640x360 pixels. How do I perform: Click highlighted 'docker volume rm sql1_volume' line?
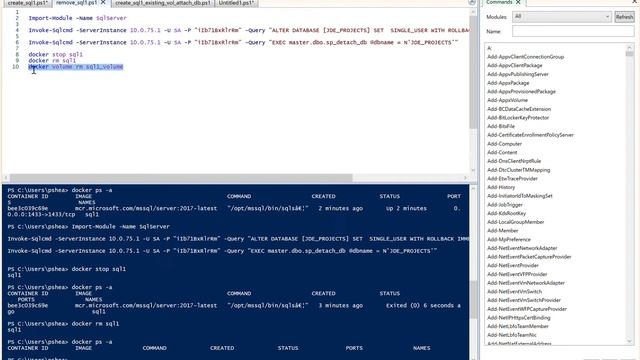(x=76, y=67)
